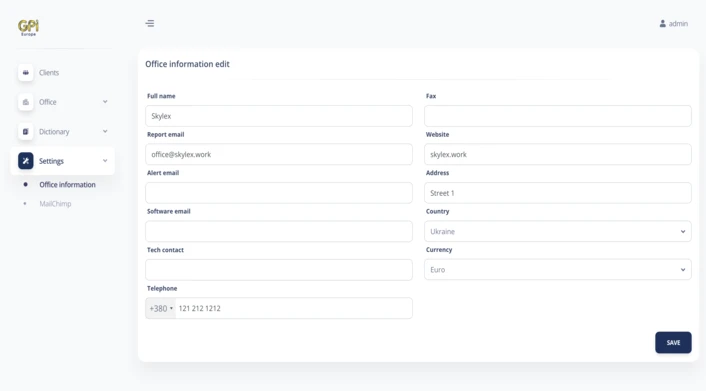Open the +380 phone country code selector
Image resolution: width=706 pixels, height=391 pixels.
click(x=161, y=308)
